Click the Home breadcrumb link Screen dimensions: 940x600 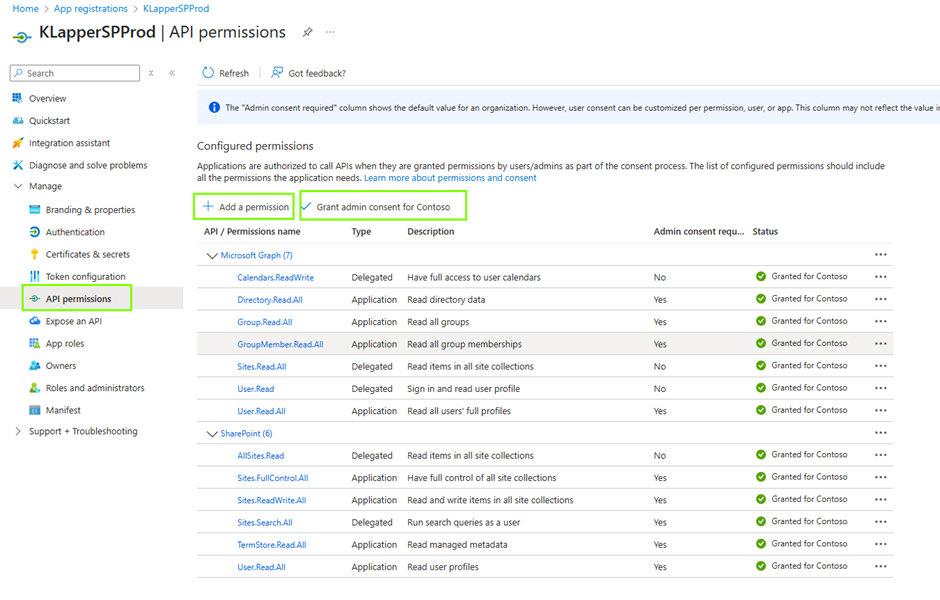click(x=25, y=8)
